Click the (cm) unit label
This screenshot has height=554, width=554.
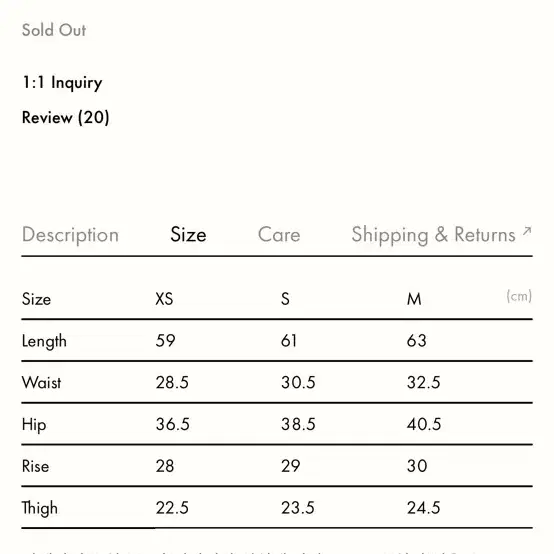click(x=519, y=296)
